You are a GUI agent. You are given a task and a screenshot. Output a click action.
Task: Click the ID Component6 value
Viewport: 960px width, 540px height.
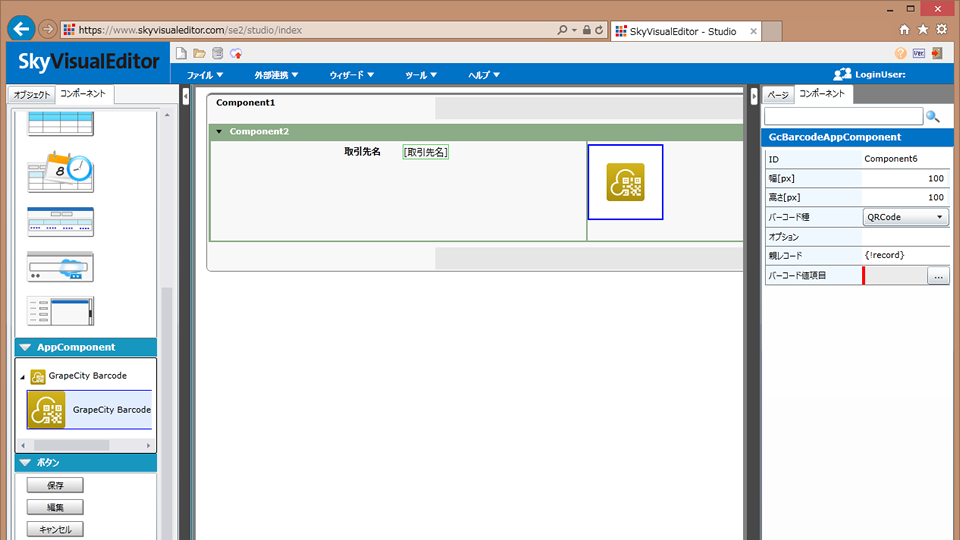point(891,159)
